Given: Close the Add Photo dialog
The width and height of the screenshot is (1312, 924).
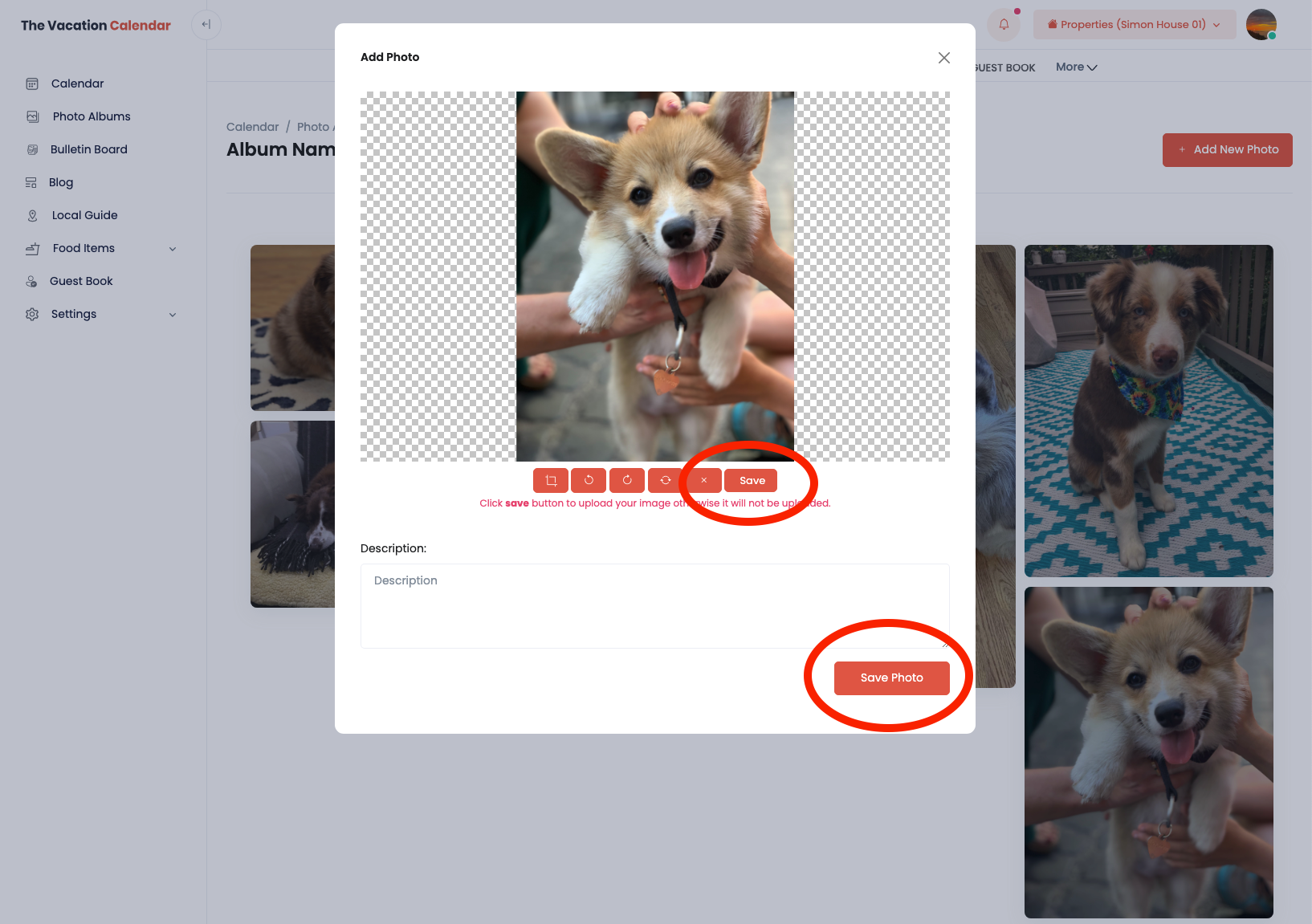Looking at the screenshot, I should (x=944, y=58).
